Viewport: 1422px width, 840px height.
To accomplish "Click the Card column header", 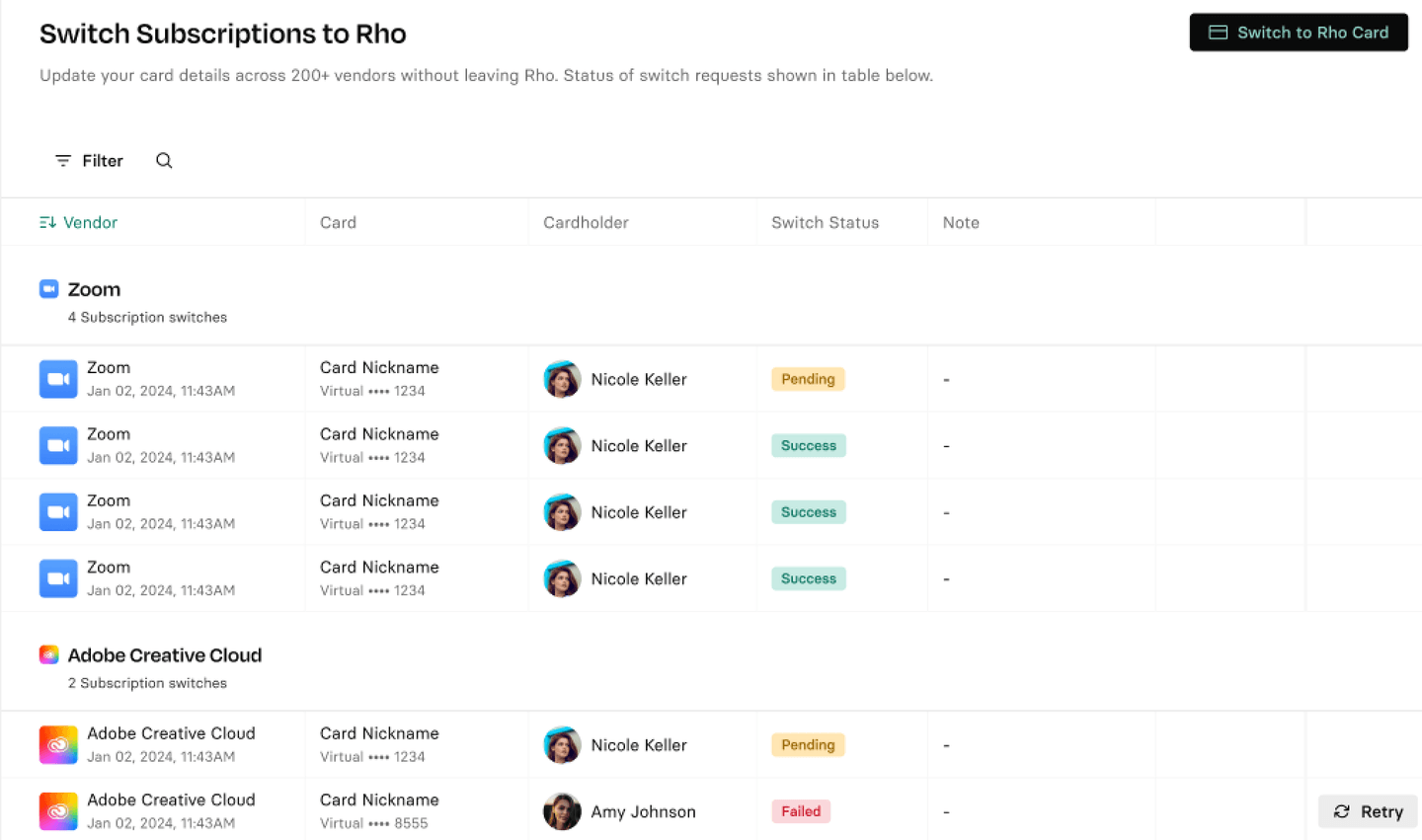I will point(338,223).
